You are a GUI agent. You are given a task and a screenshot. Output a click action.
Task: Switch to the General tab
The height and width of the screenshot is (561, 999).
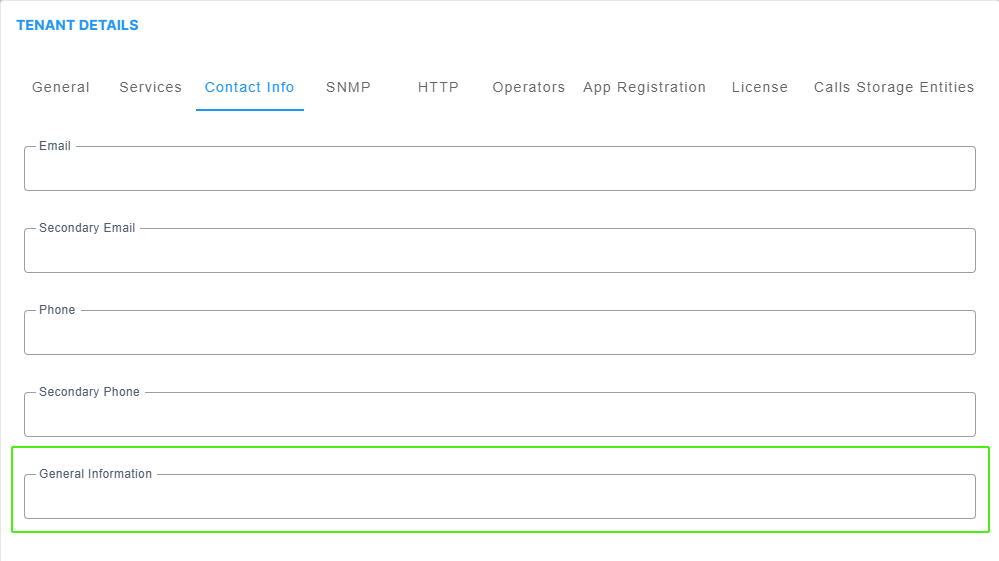(61, 87)
